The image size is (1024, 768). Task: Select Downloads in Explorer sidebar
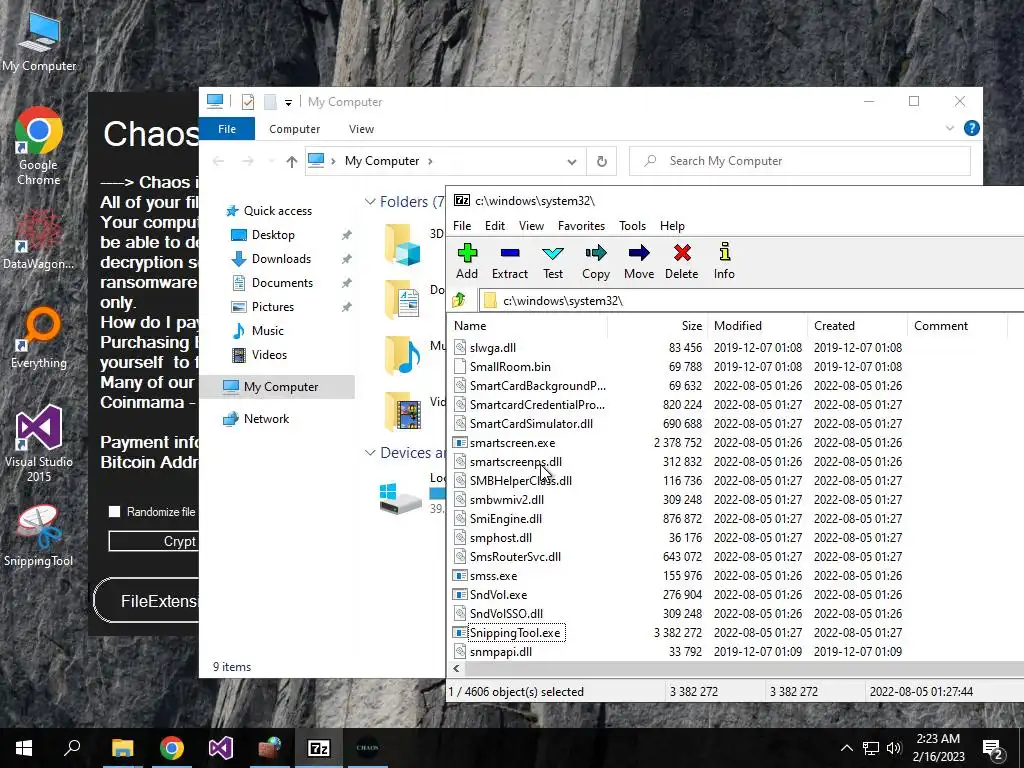[x=281, y=259]
